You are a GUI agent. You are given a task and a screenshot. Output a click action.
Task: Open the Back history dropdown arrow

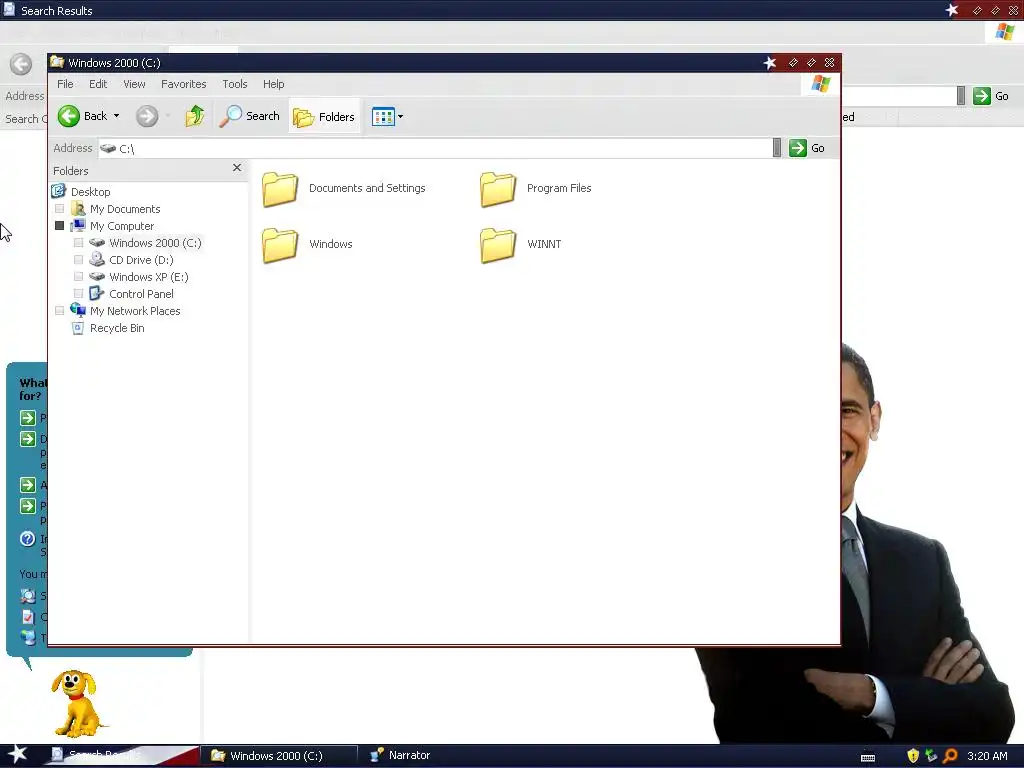click(116, 116)
